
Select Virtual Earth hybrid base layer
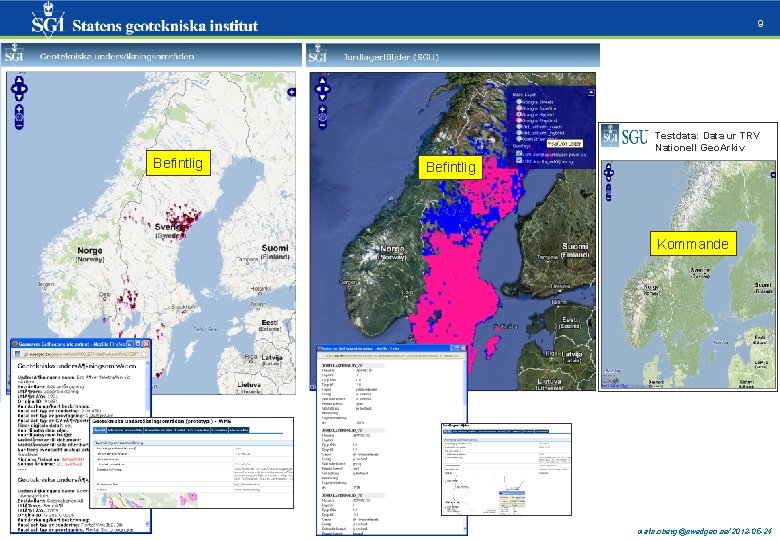519,133
